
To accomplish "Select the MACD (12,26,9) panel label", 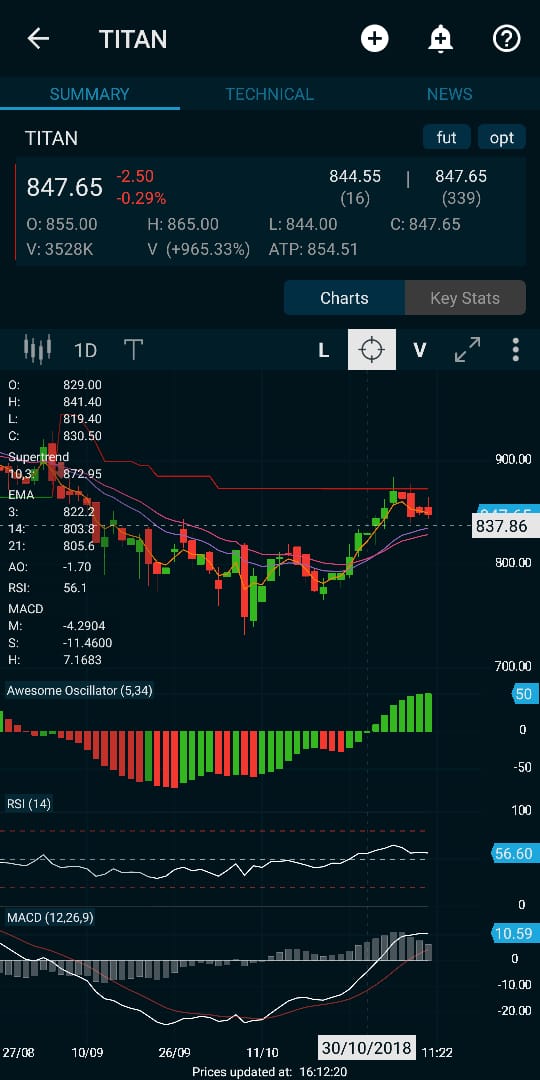I will pyautogui.click(x=50, y=918).
